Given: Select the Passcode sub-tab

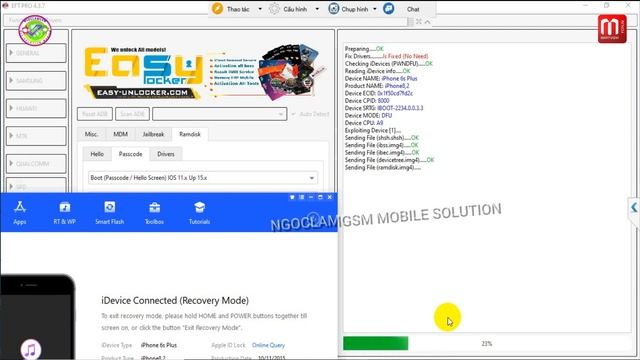Looking at the screenshot, I should pyautogui.click(x=131, y=154).
